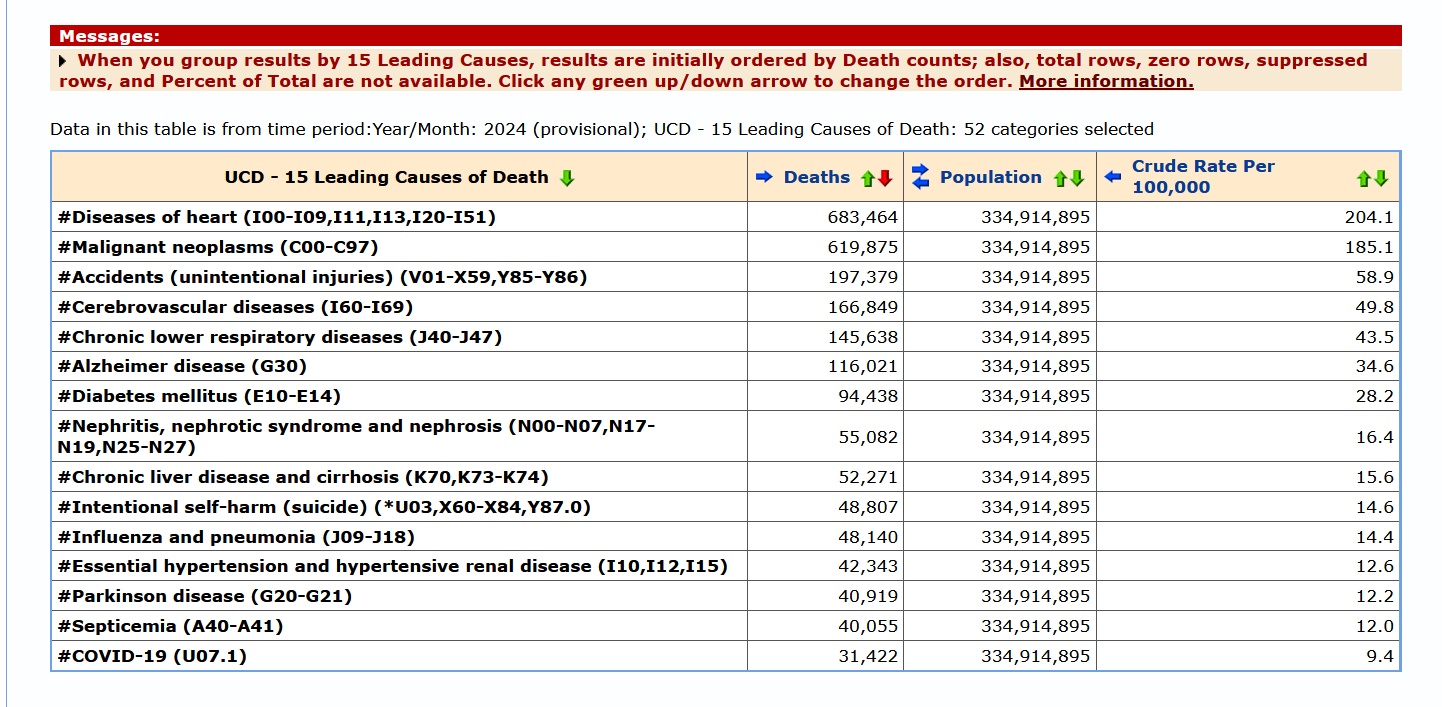Click deaths value 619,875
Image resolution: width=1442 pixels, height=707 pixels.
863,247
